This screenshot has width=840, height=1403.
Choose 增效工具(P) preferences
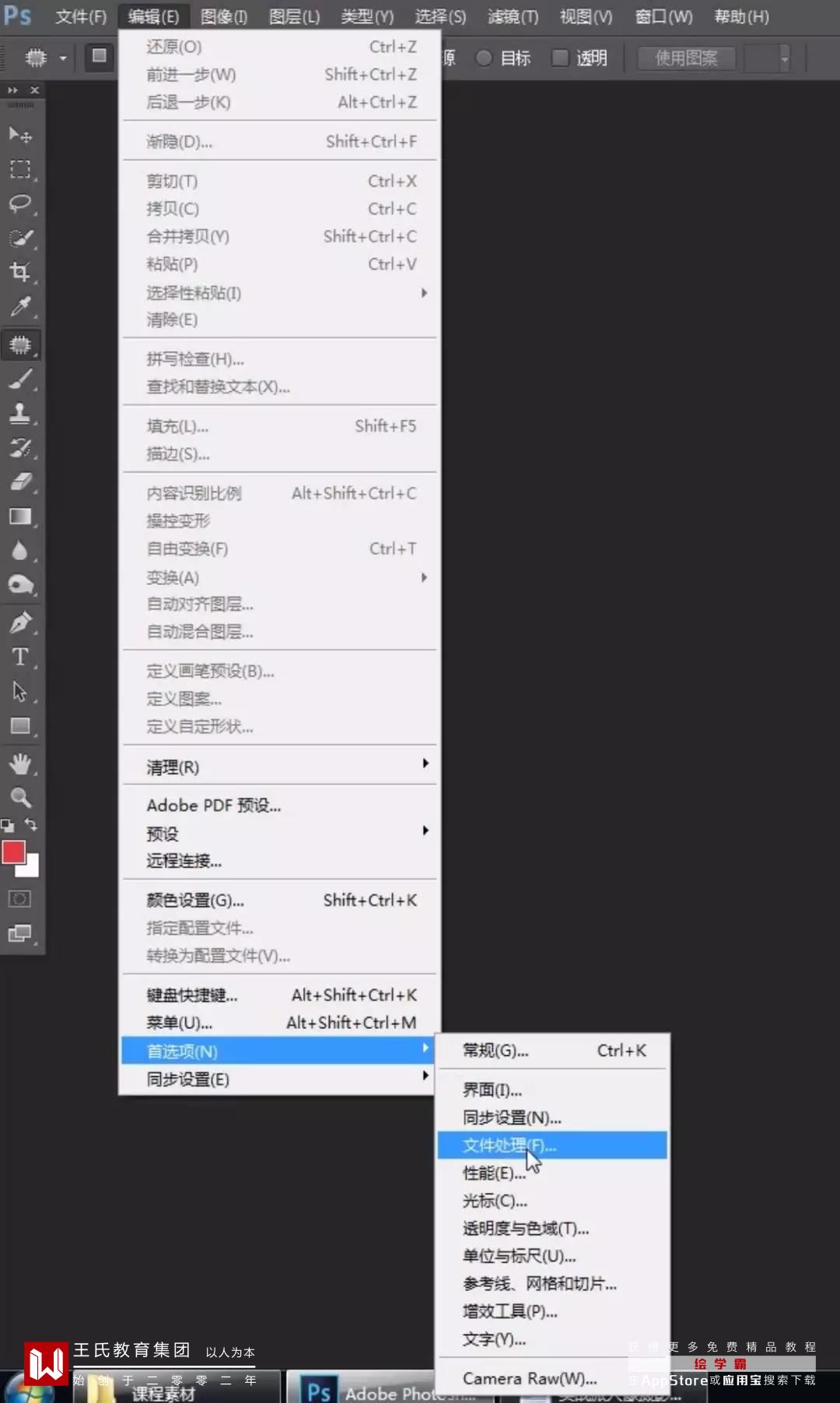[x=552, y=1311]
